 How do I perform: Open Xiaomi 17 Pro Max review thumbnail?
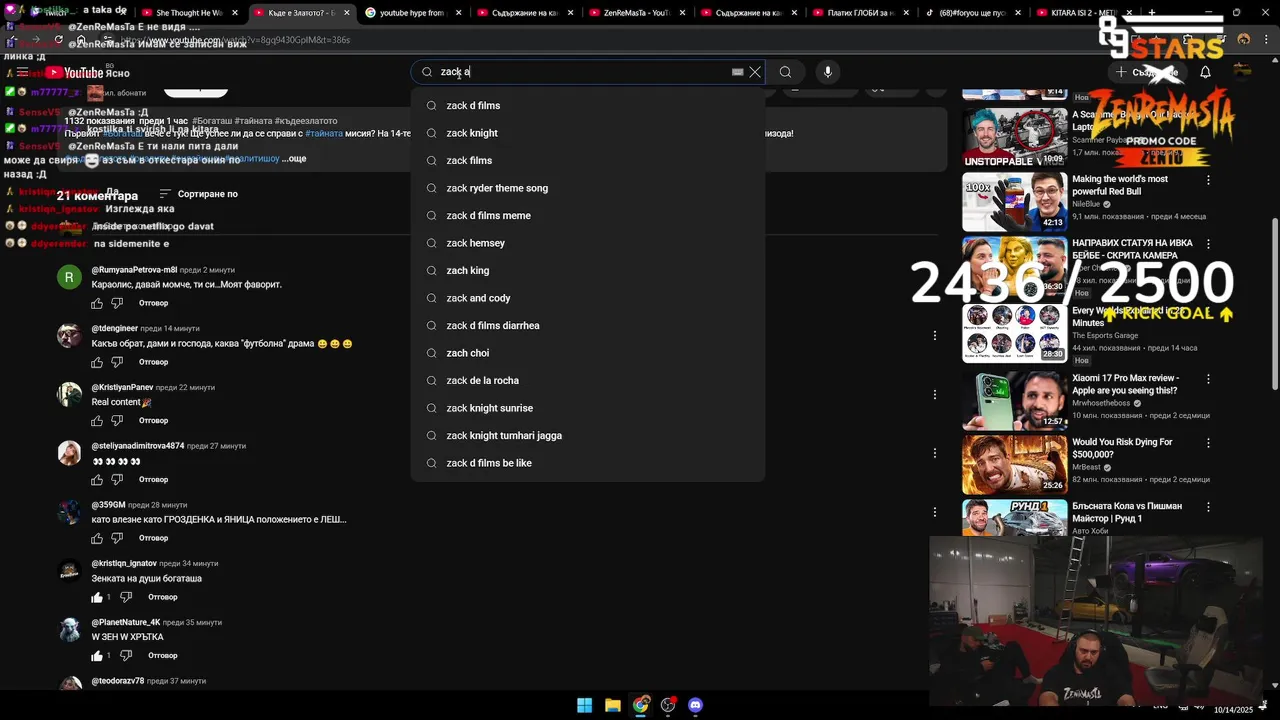pyautogui.click(x=1015, y=400)
